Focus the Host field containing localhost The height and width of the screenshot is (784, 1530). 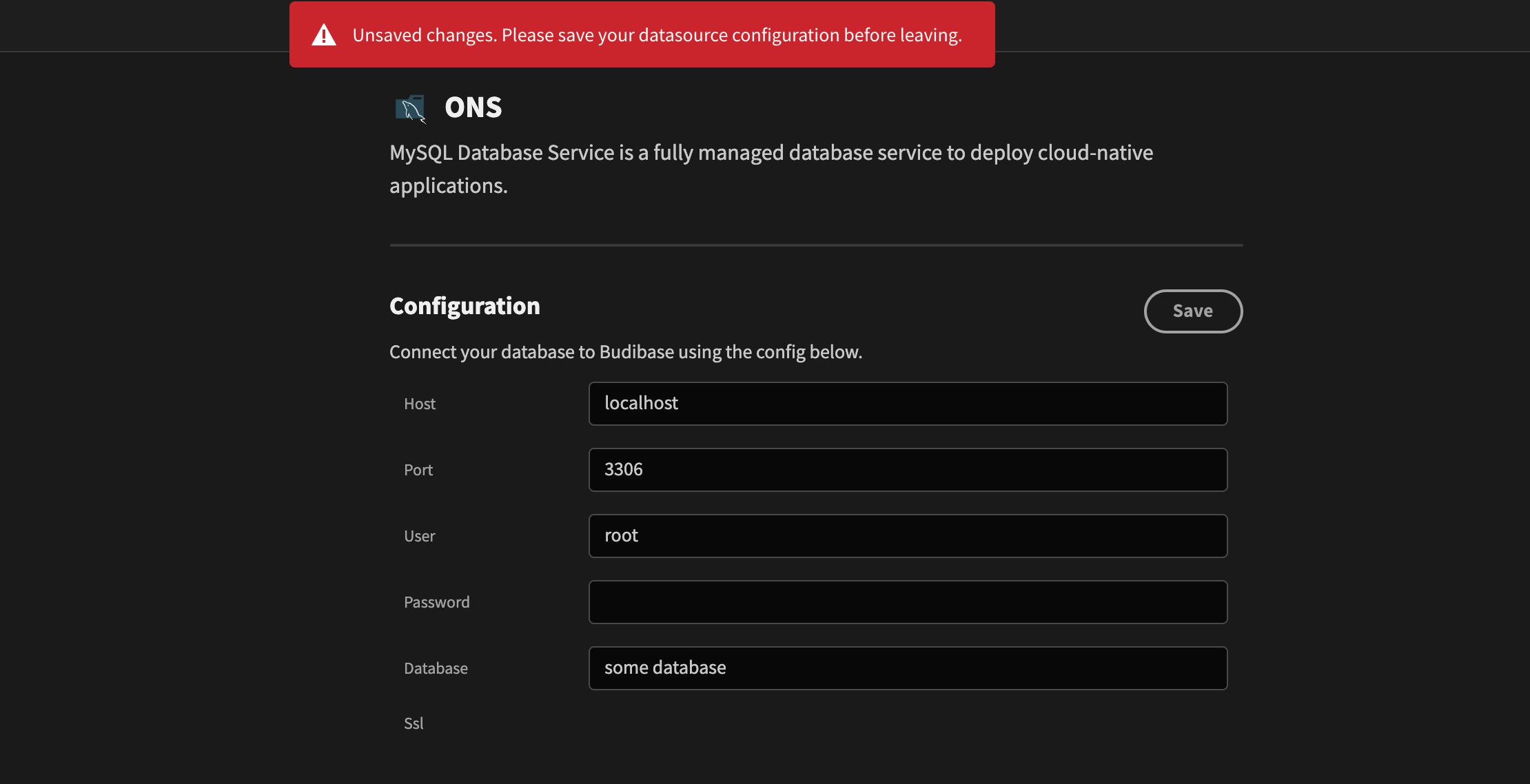pos(908,404)
